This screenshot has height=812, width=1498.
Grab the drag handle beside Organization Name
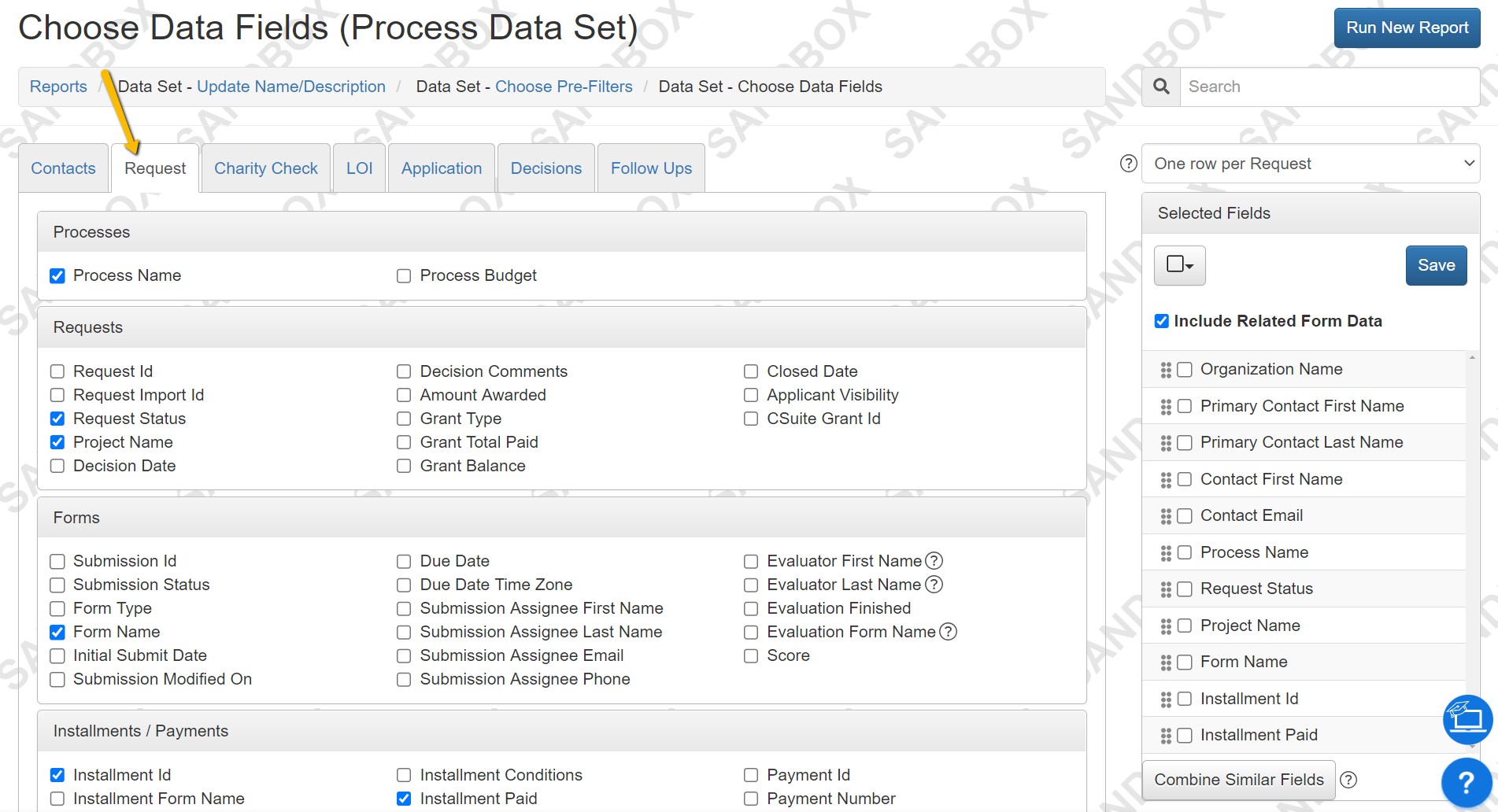1166,369
